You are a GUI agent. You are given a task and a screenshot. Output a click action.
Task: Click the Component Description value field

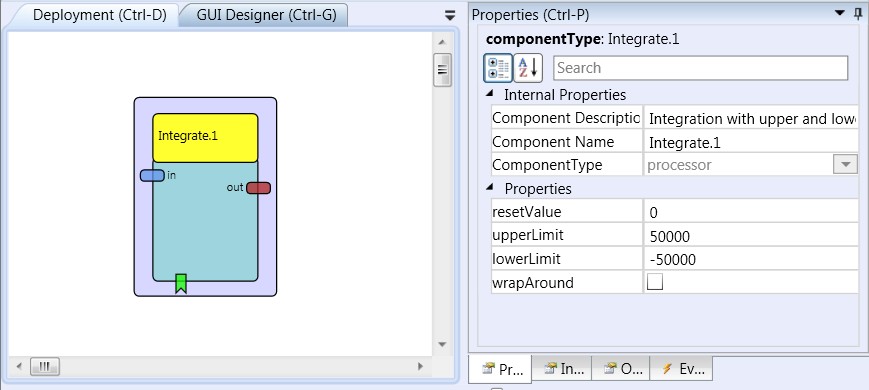[751, 119]
